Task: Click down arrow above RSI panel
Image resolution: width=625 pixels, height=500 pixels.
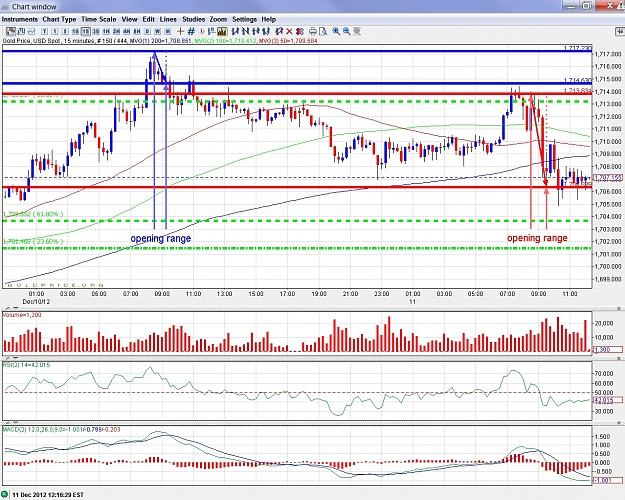Action: pyautogui.click(x=16, y=359)
